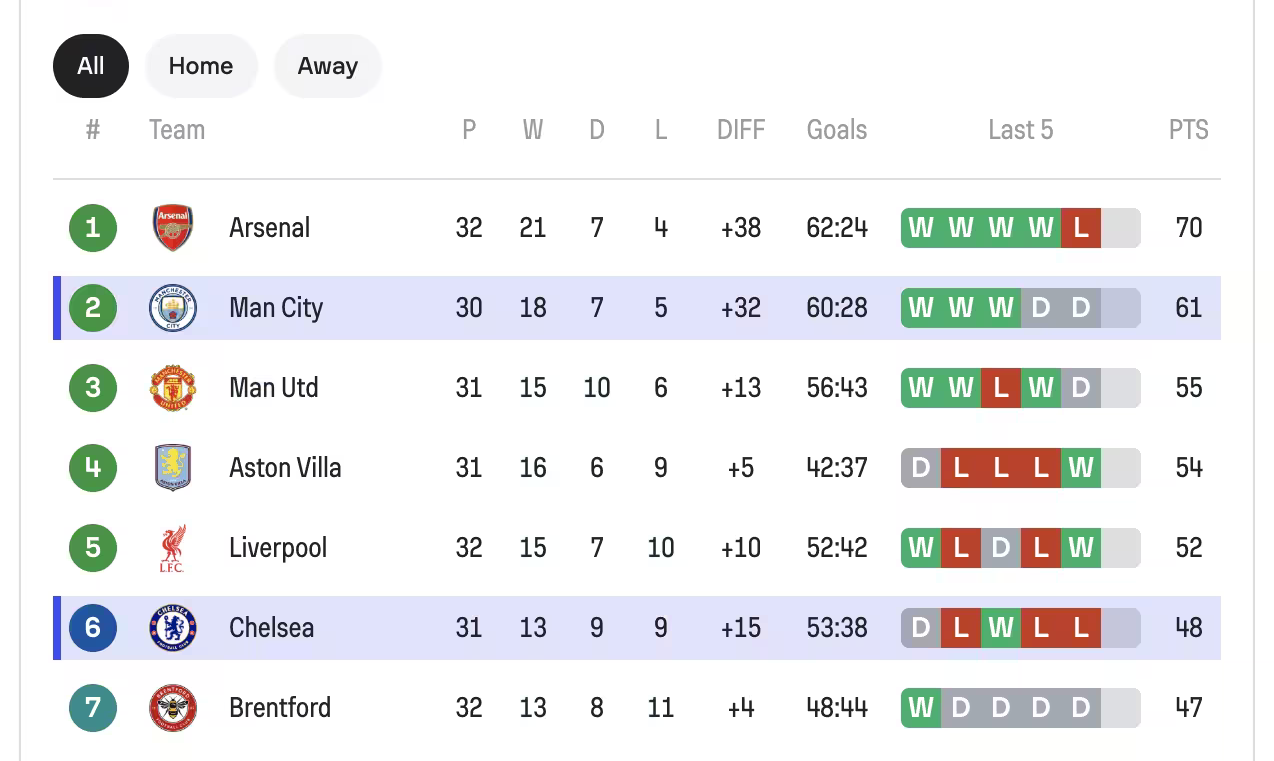
Task: Click the green position 1 badge
Action: tap(93, 228)
